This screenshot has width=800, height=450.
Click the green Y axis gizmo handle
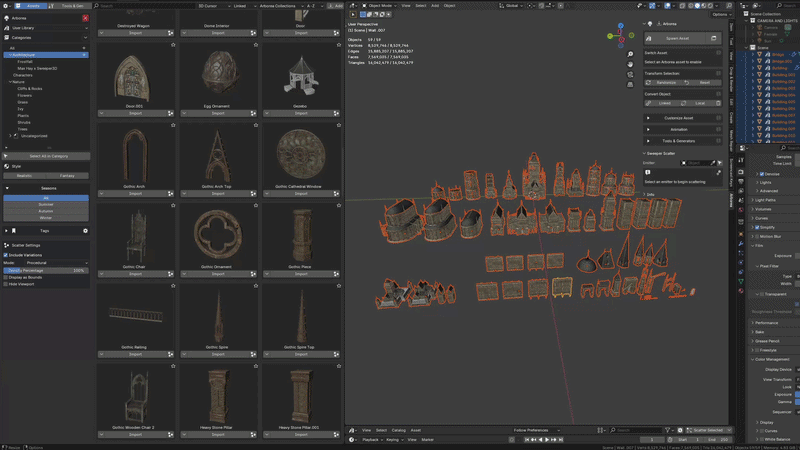tap(610, 36)
